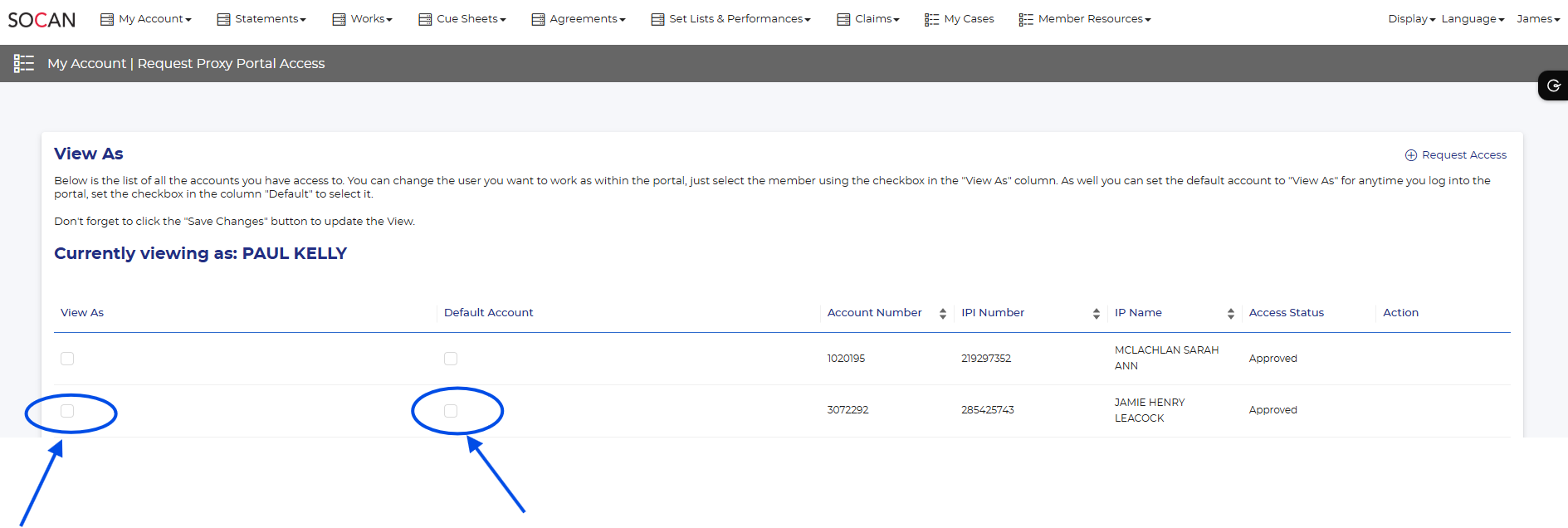Click the plus icon beside Request Access
Viewport: 1568px width, 528px height.
(x=1410, y=155)
